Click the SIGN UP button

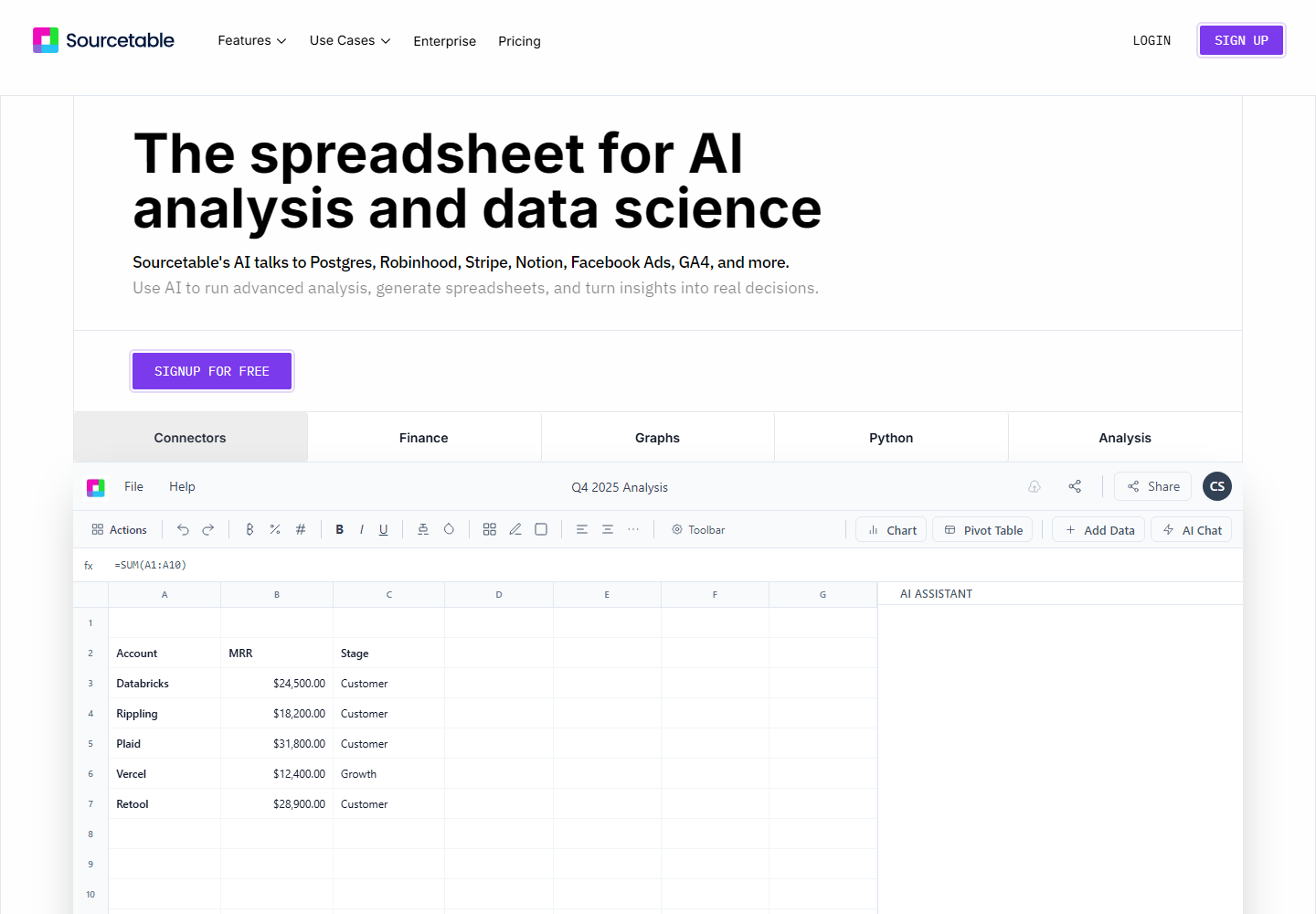(x=1241, y=40)
